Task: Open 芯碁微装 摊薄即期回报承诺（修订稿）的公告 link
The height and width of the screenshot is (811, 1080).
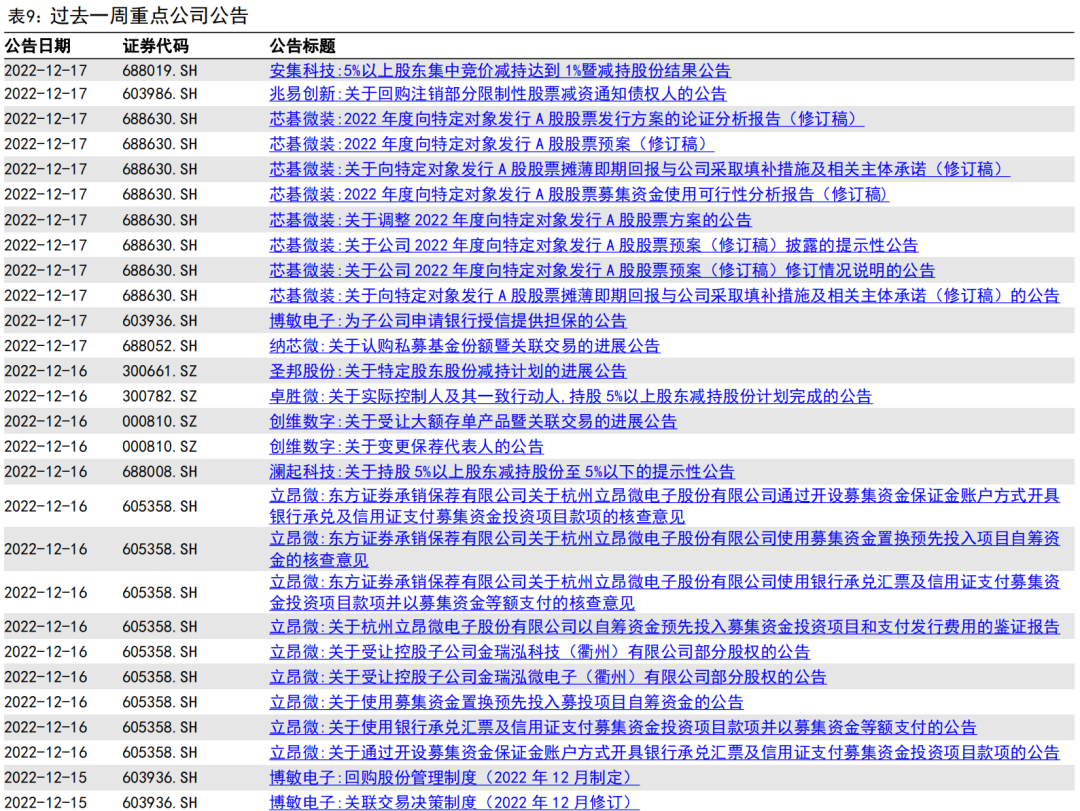Action: point(664,296)
